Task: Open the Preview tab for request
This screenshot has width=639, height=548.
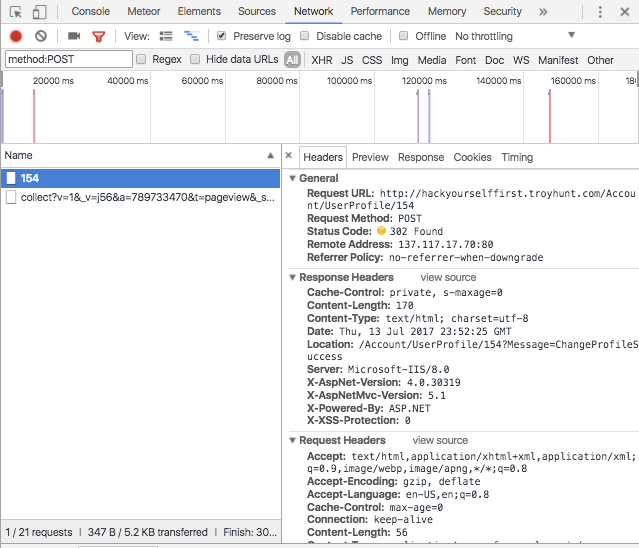Action: point(370,157)
